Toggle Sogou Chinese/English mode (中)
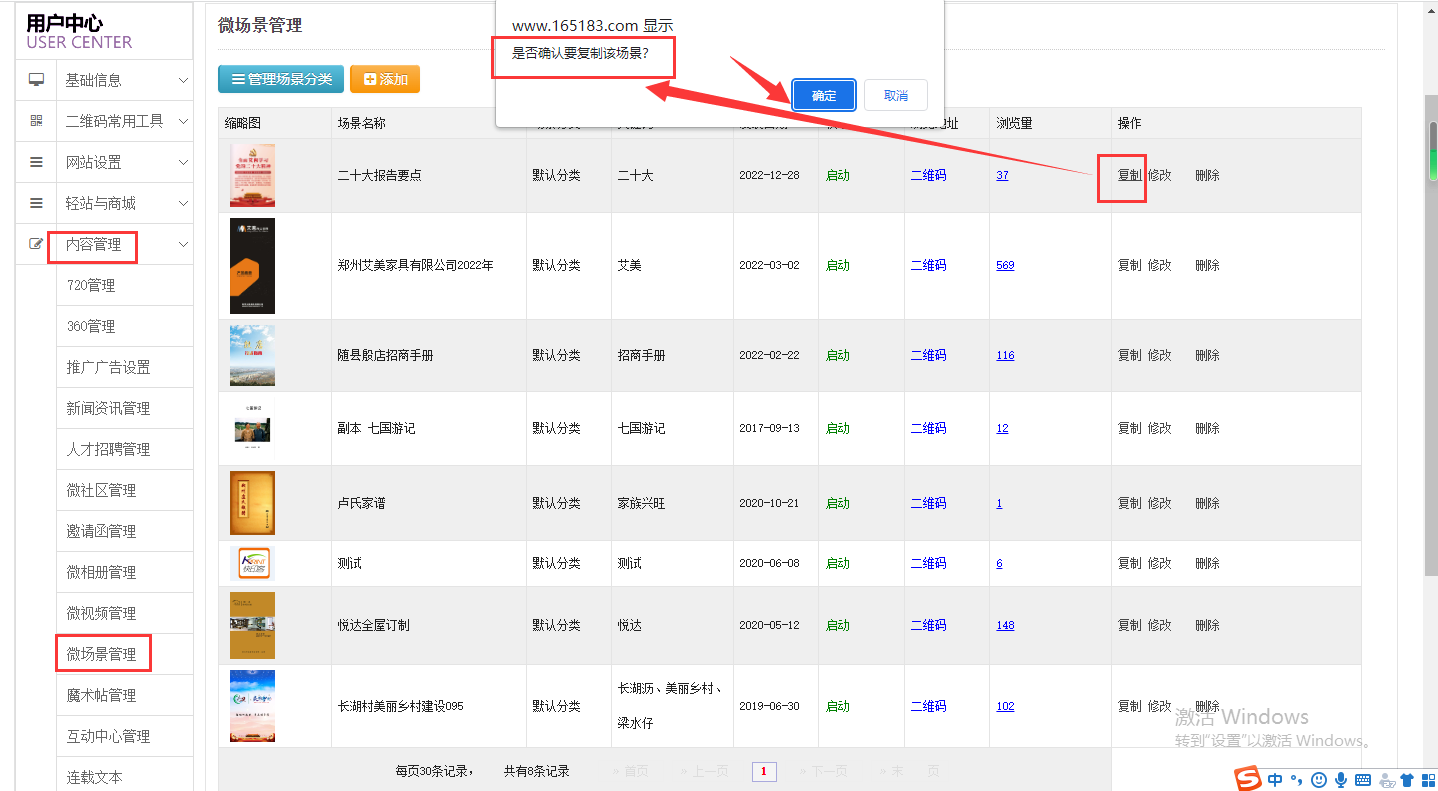 (x=1275, y=779)
